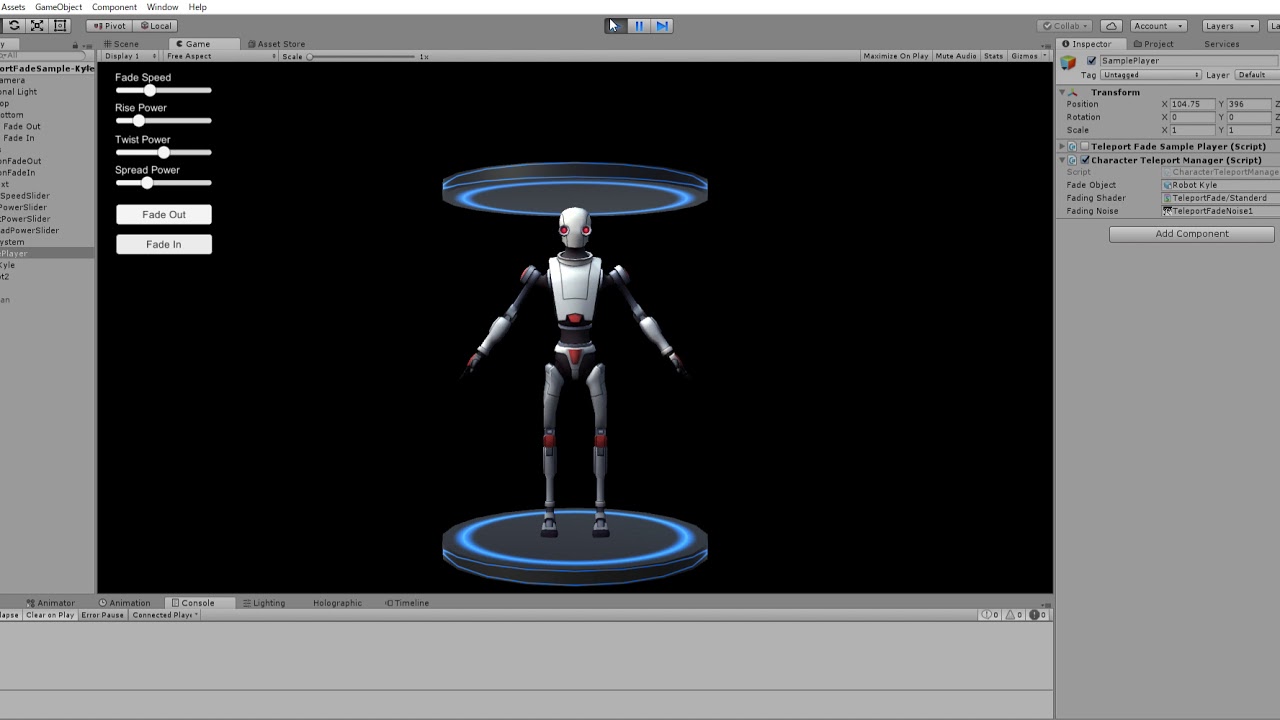Click the Fade Speed slider handle
Viewport: 1280px width, 720px height.
pos(150,91)
